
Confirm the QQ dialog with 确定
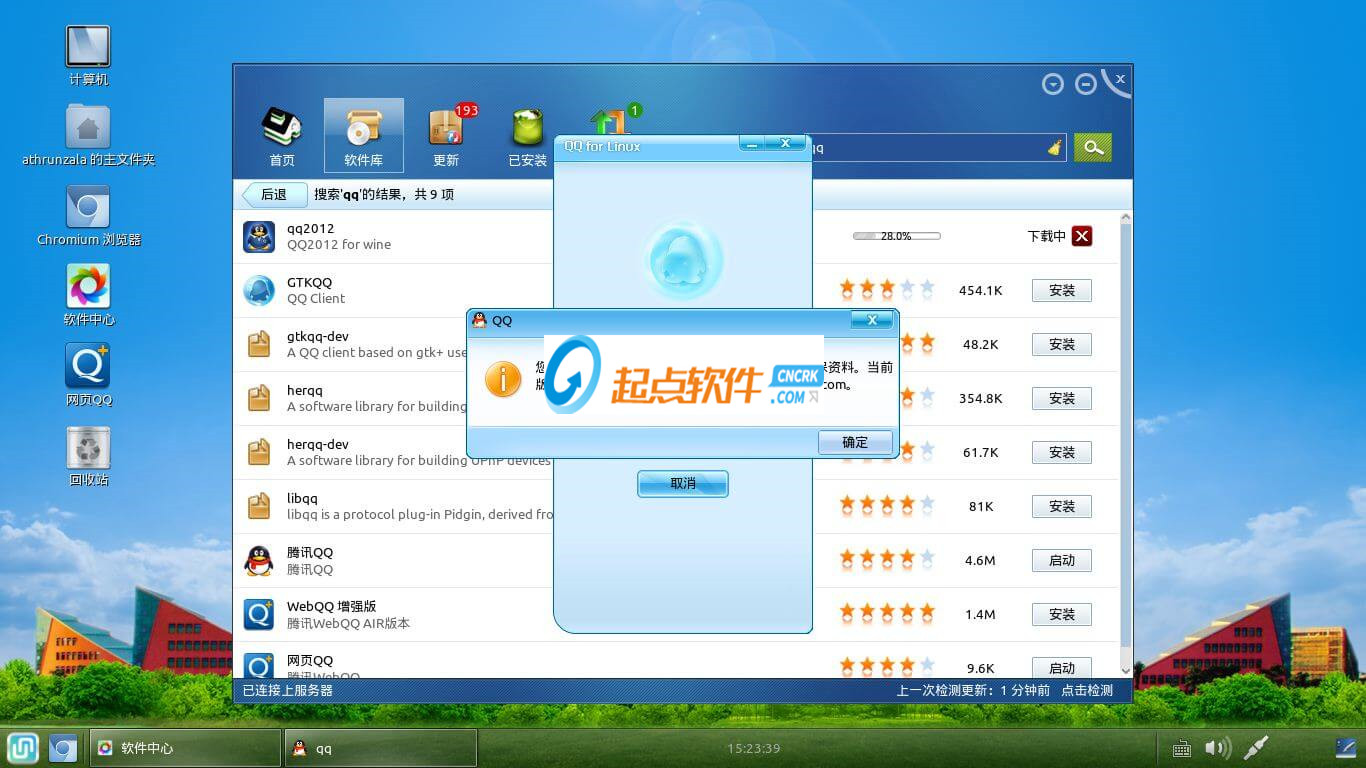coord(855,442)
